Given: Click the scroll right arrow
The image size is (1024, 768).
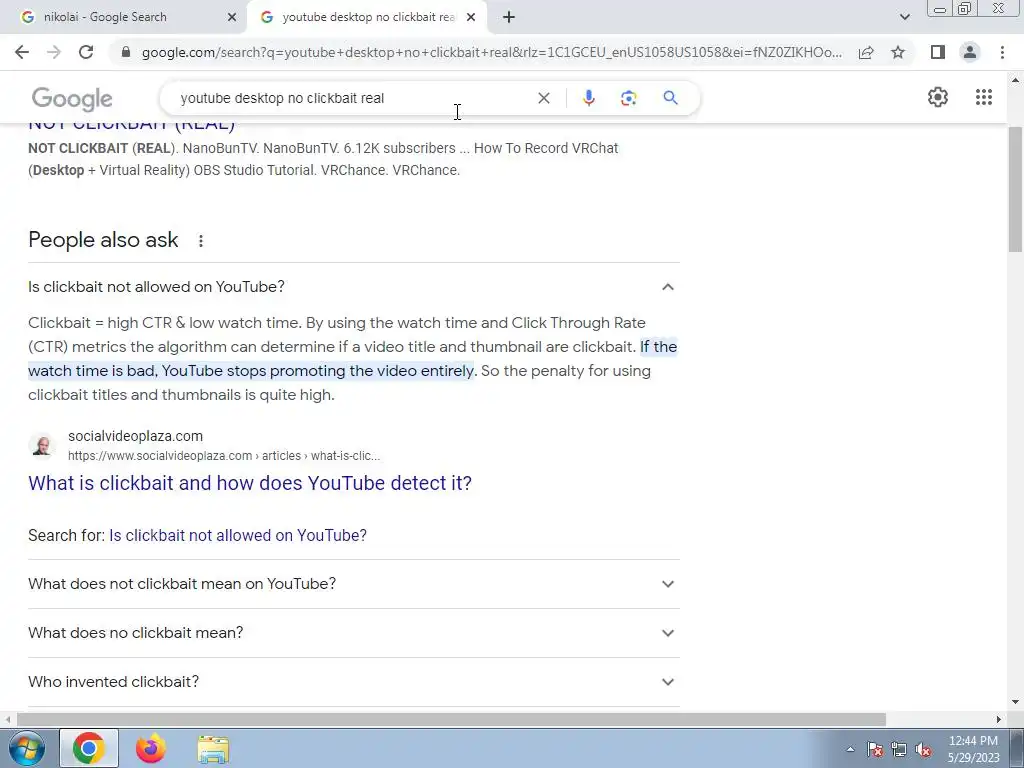Looking at the screenshot, I should point(999,720).
